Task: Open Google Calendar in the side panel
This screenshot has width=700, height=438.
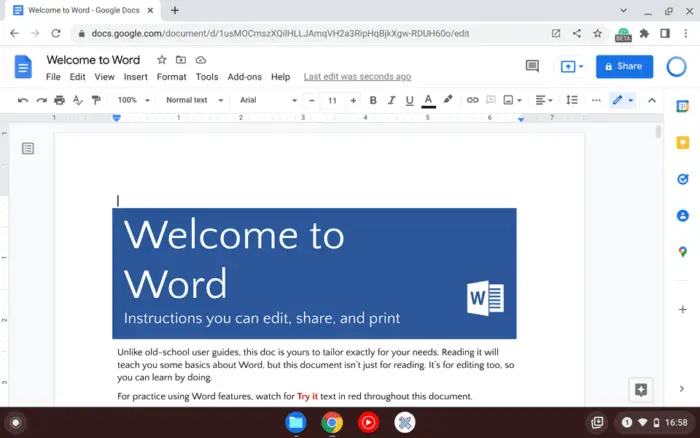Action: coord(683,106)
